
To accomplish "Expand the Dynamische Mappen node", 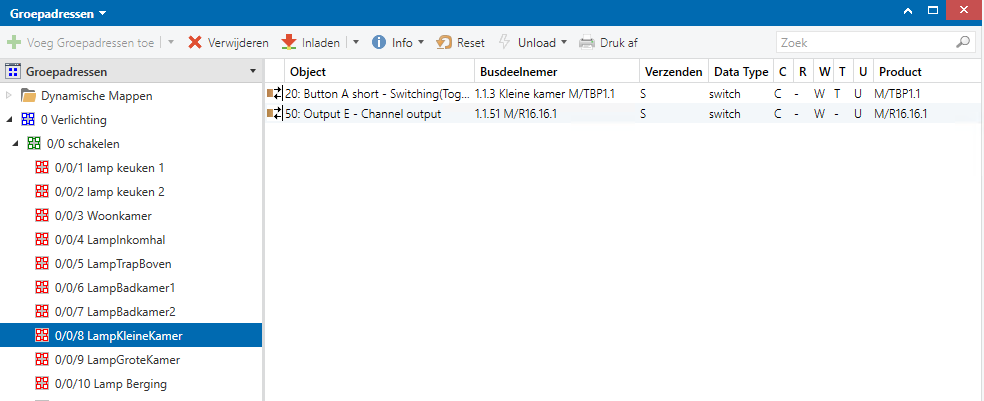I will tap(10, 96).
